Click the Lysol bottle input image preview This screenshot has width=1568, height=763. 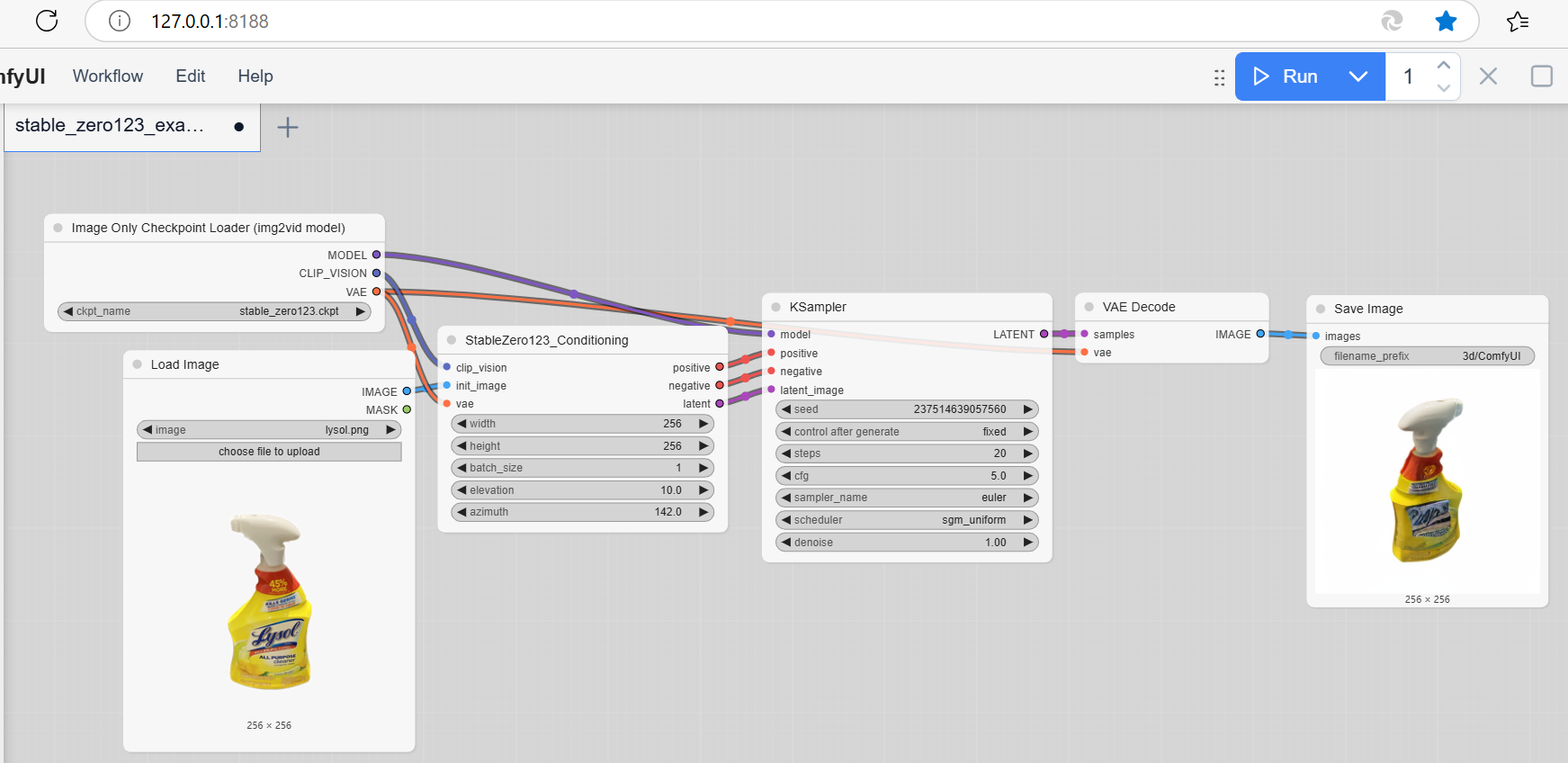click(269, 600)
